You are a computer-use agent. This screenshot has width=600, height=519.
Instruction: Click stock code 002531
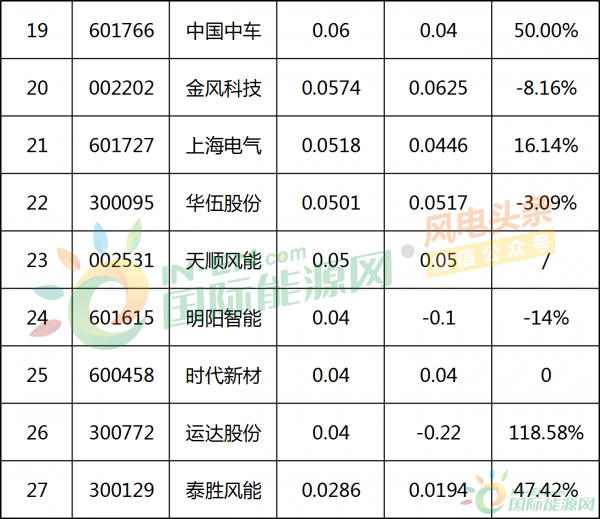click(121, 260)
